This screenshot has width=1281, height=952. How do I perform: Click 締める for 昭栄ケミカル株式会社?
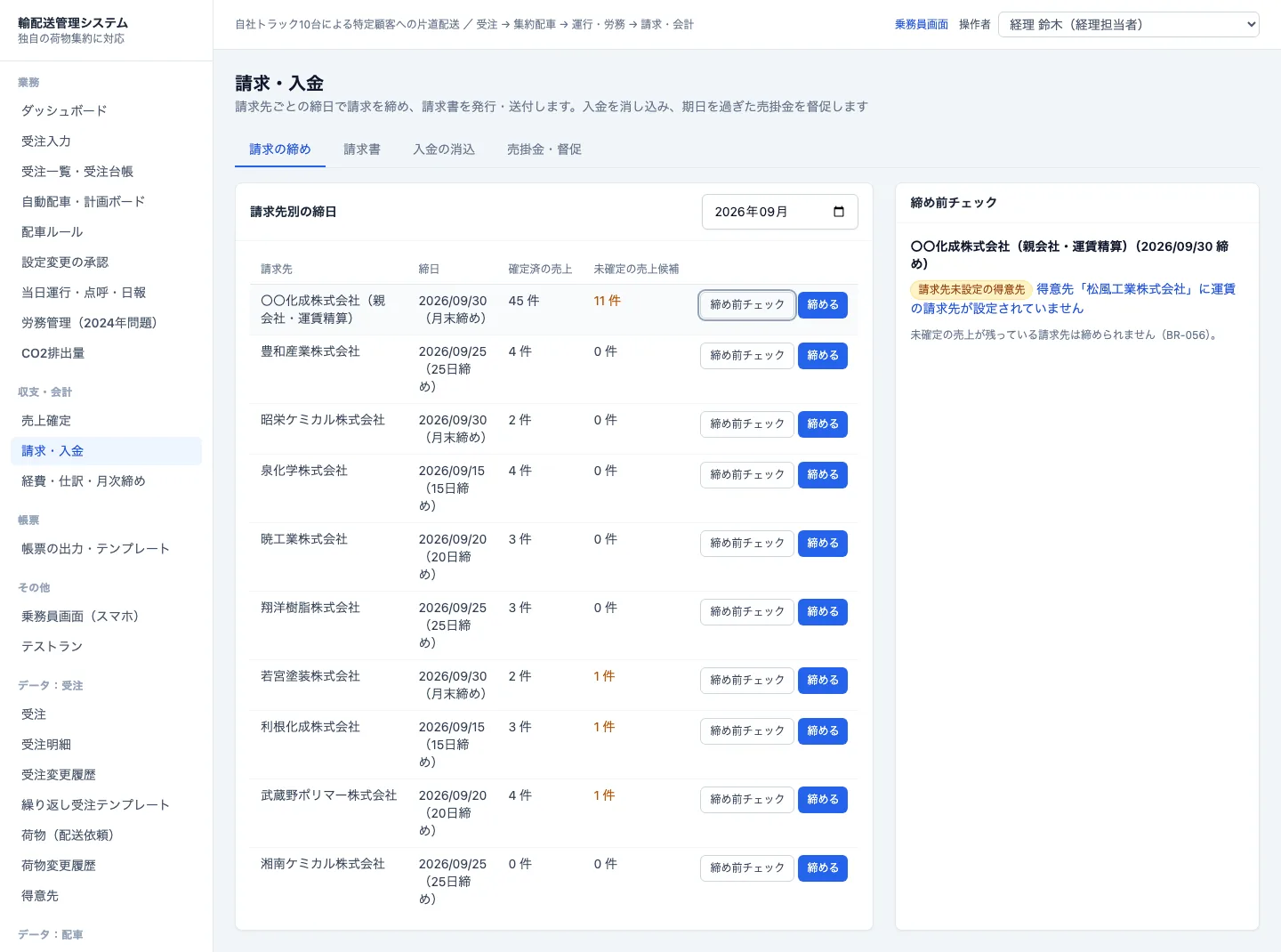823,424
